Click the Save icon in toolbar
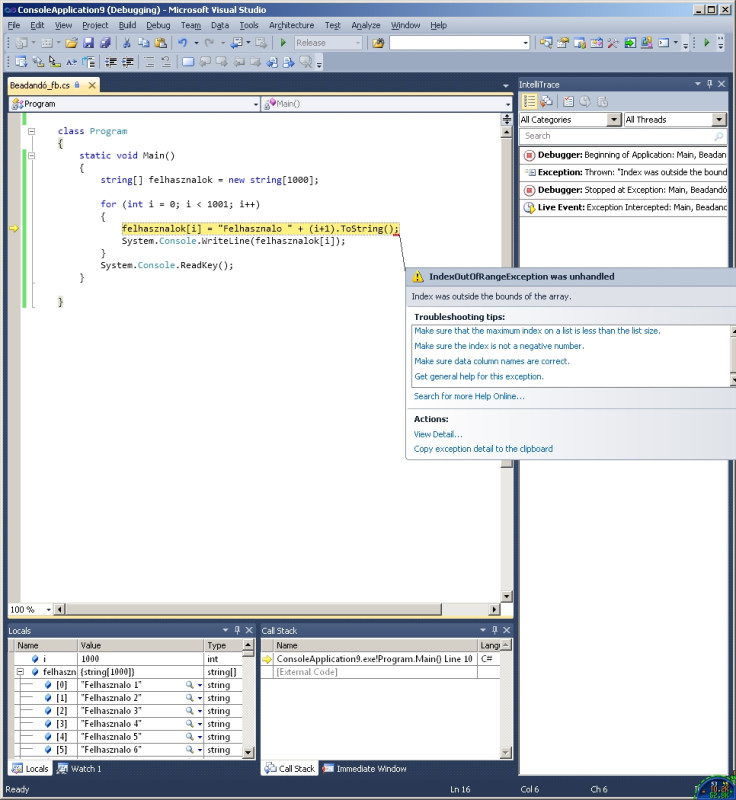Viewport: 736px width, 800px height. tap(88, 43)
